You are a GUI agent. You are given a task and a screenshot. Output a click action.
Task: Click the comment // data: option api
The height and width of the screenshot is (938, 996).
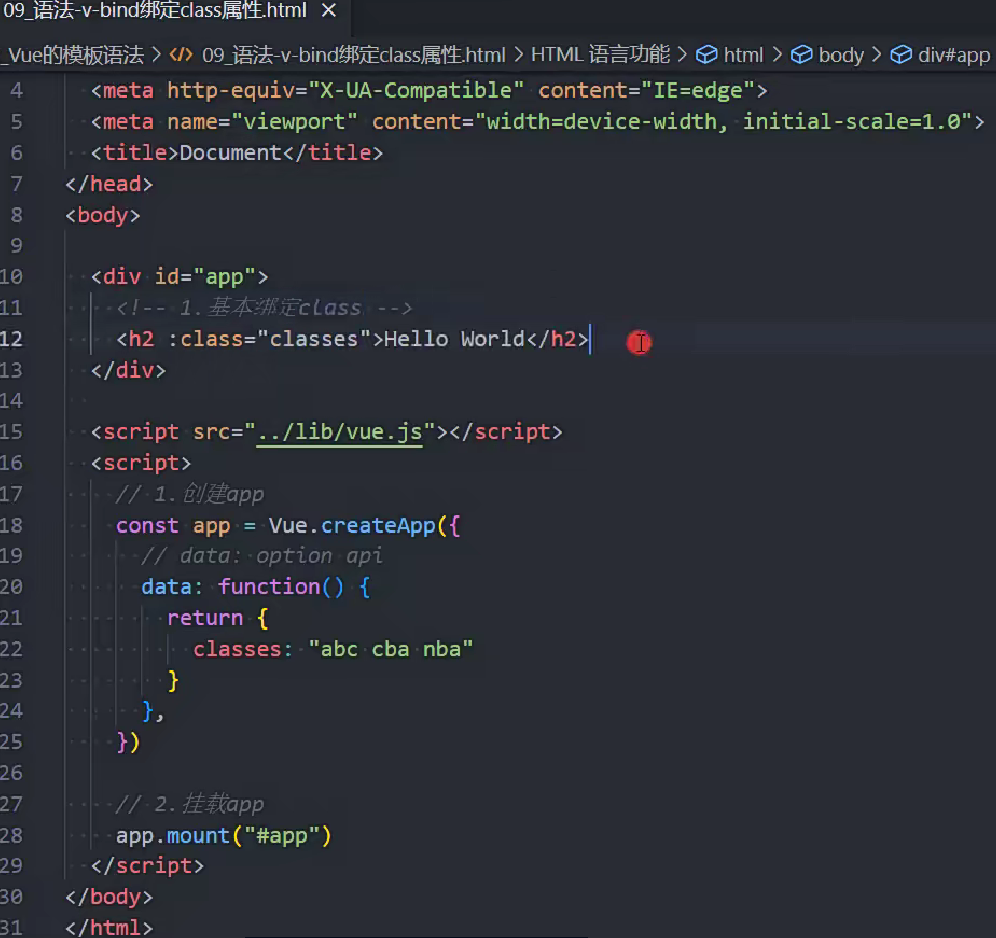coord(262,556)
